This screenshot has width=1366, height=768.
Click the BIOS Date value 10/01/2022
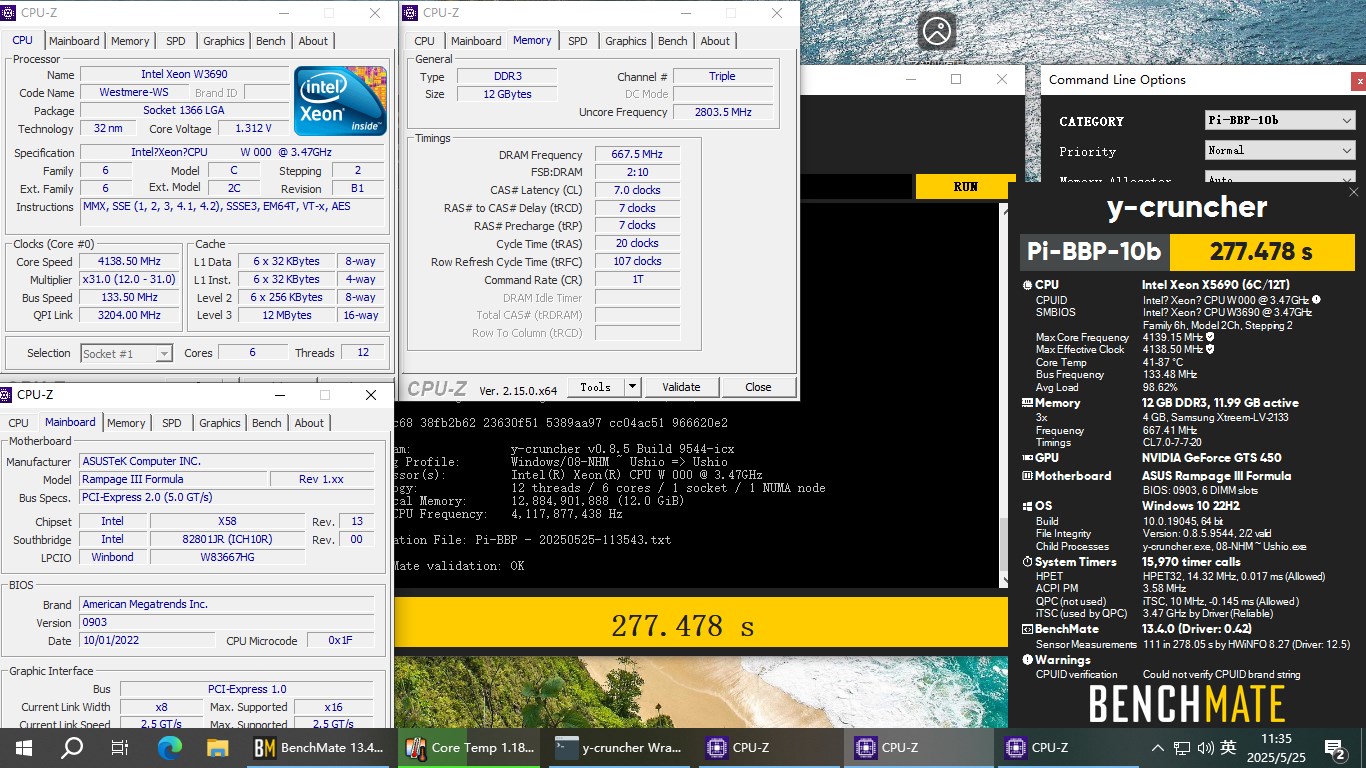click(147, 641)
